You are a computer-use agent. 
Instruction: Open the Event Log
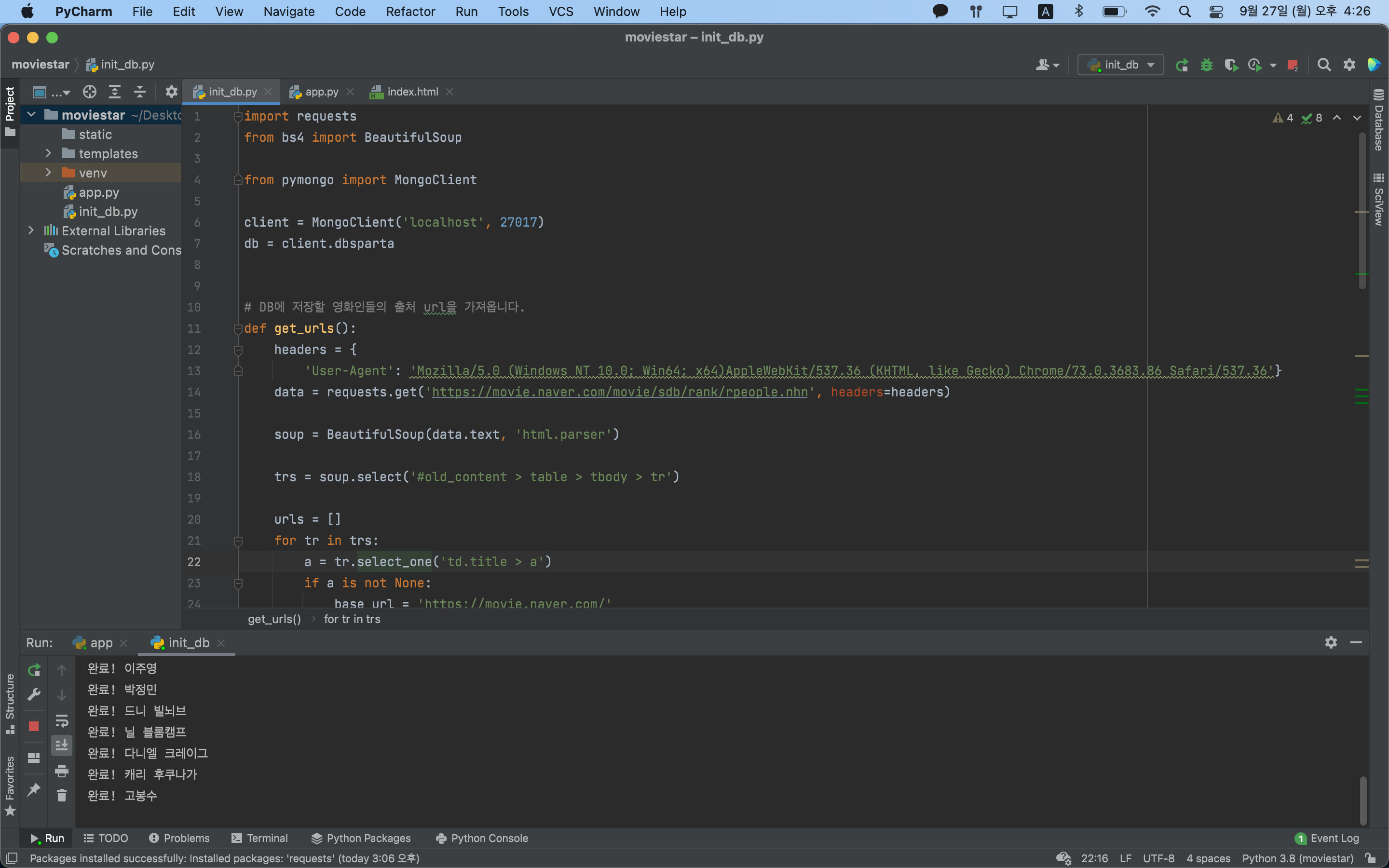click(1327, 838)
